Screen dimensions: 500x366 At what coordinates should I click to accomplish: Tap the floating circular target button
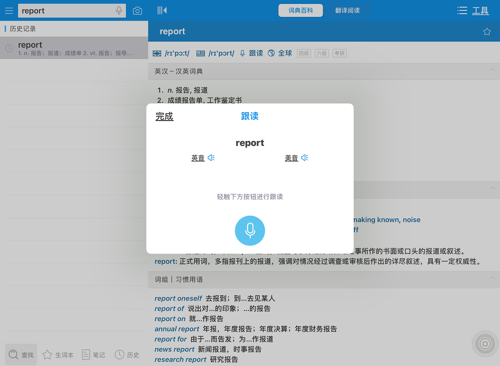coord(485,344)
